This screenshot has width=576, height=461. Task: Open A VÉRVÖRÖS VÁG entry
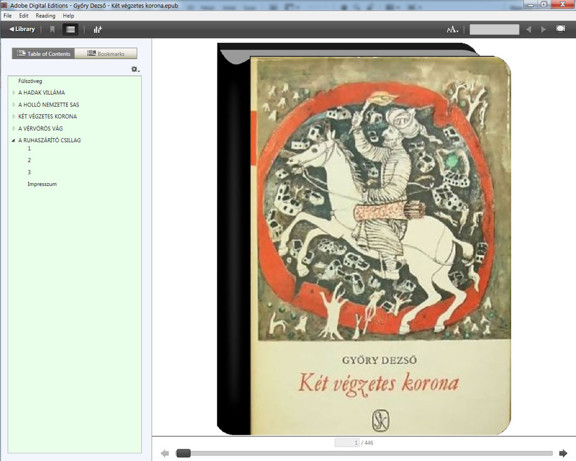[40, 129]
